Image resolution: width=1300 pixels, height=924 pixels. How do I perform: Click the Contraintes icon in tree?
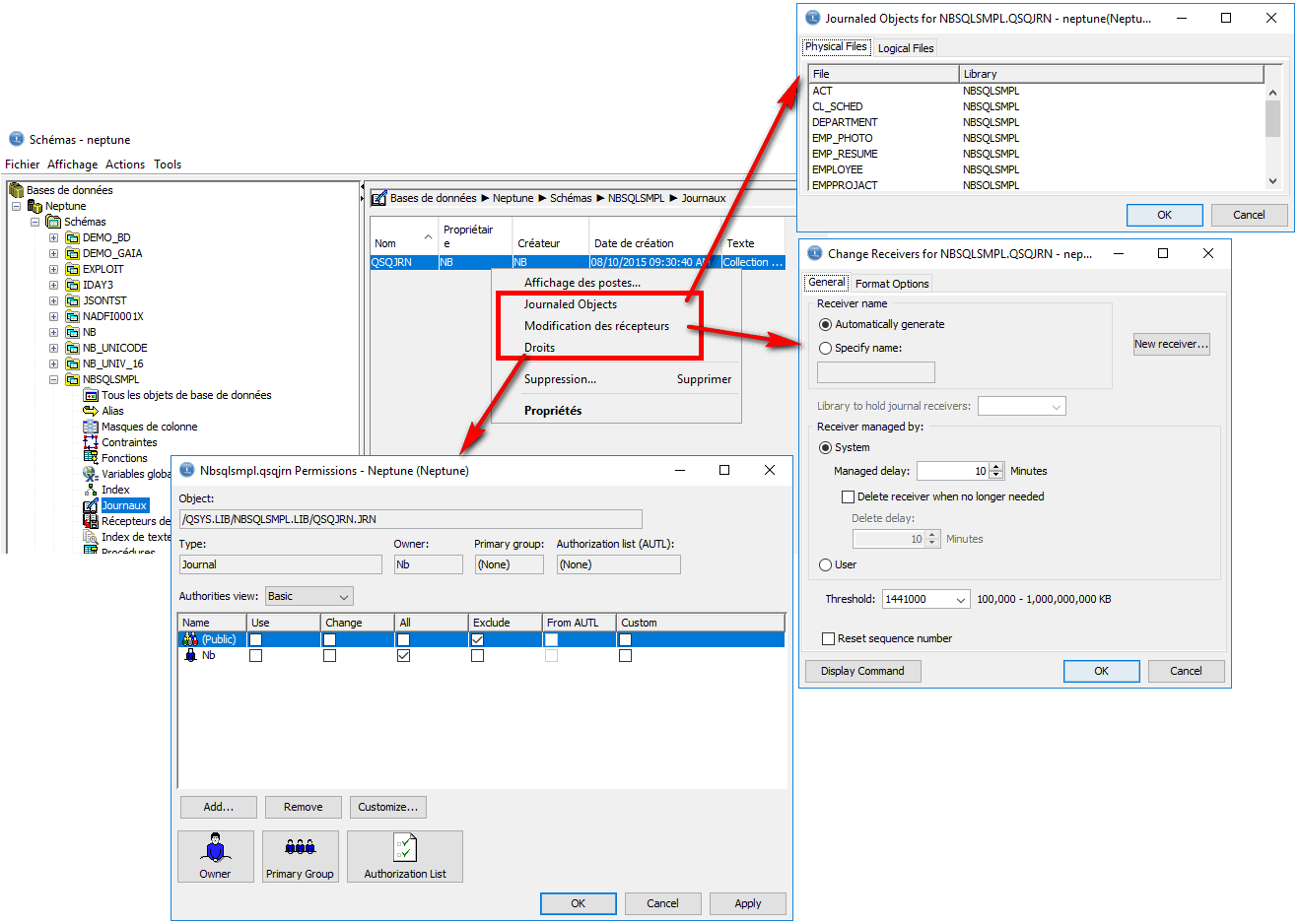point(91,442)
